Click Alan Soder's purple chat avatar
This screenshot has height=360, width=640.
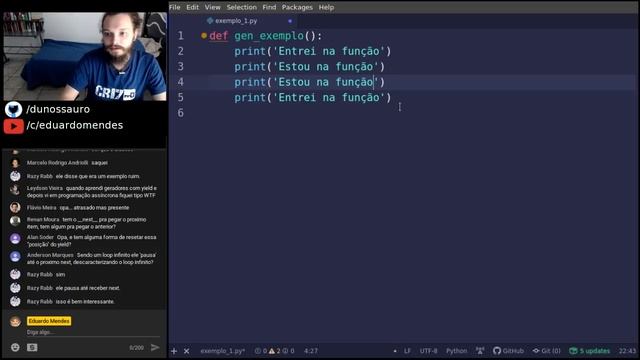[15, 238]
